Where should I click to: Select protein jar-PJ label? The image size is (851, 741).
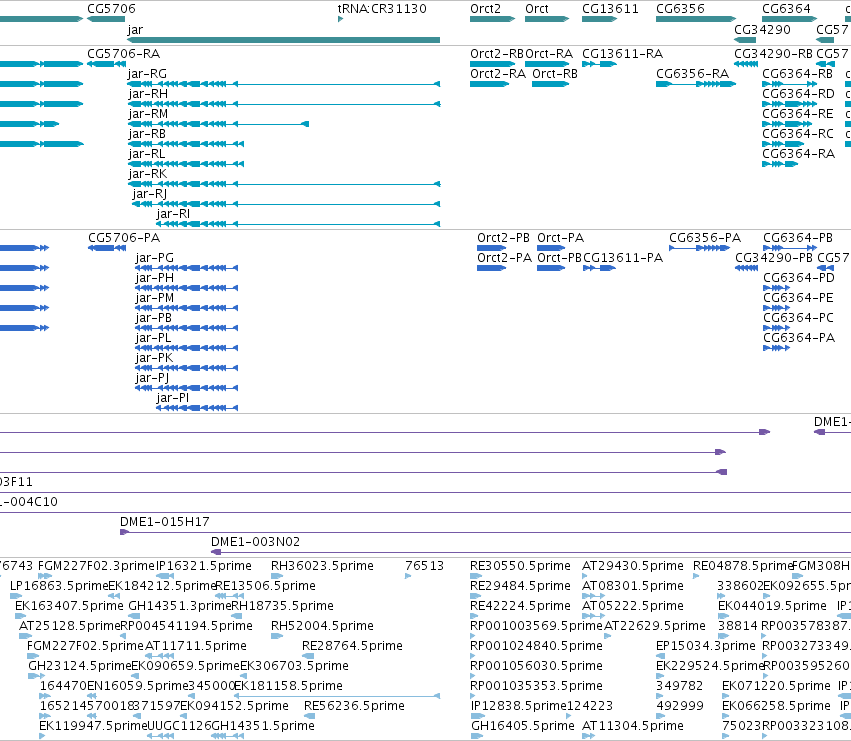click(x=152, y=378)
